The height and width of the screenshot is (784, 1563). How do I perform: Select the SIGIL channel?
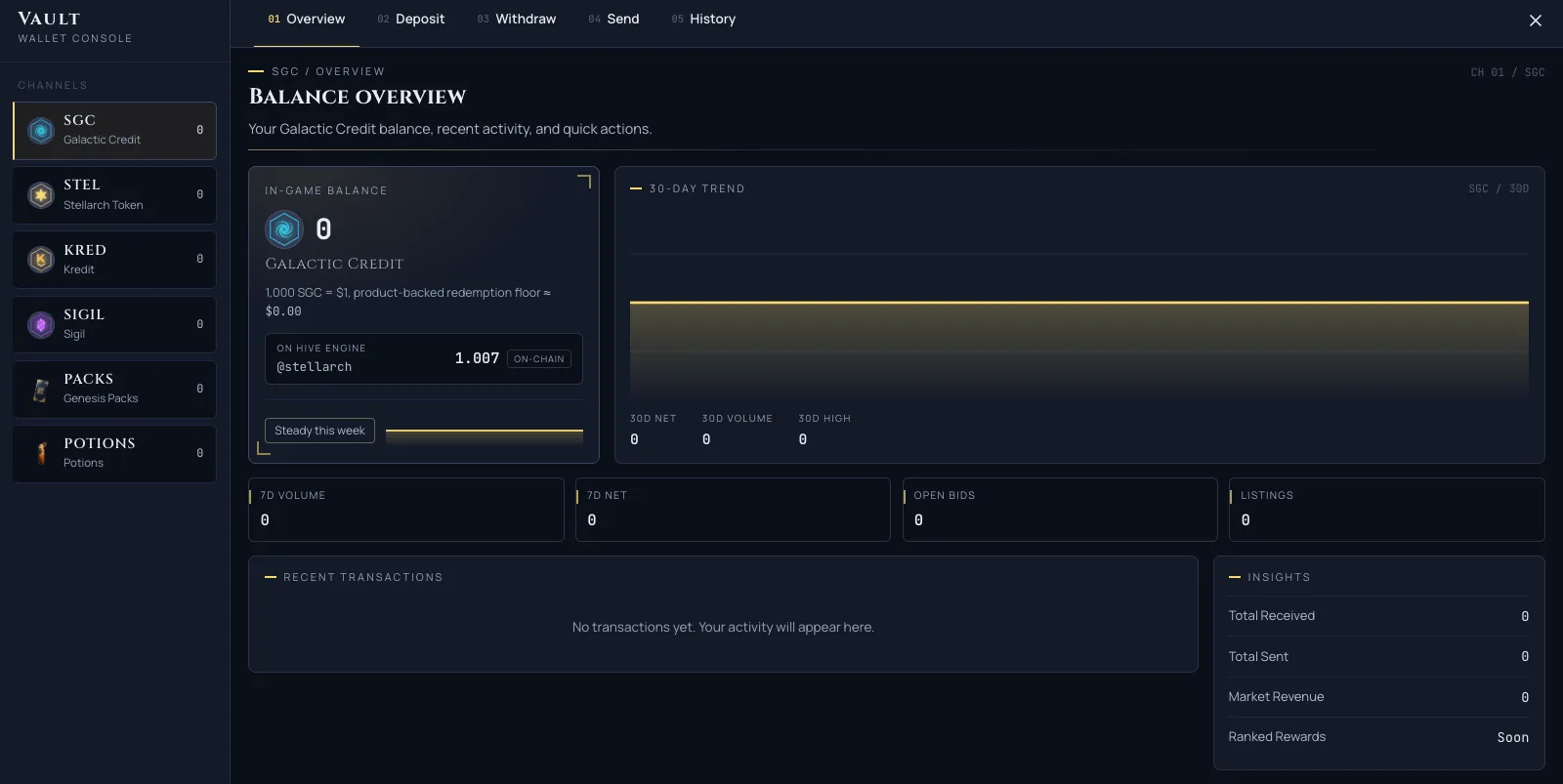(114, 324)
